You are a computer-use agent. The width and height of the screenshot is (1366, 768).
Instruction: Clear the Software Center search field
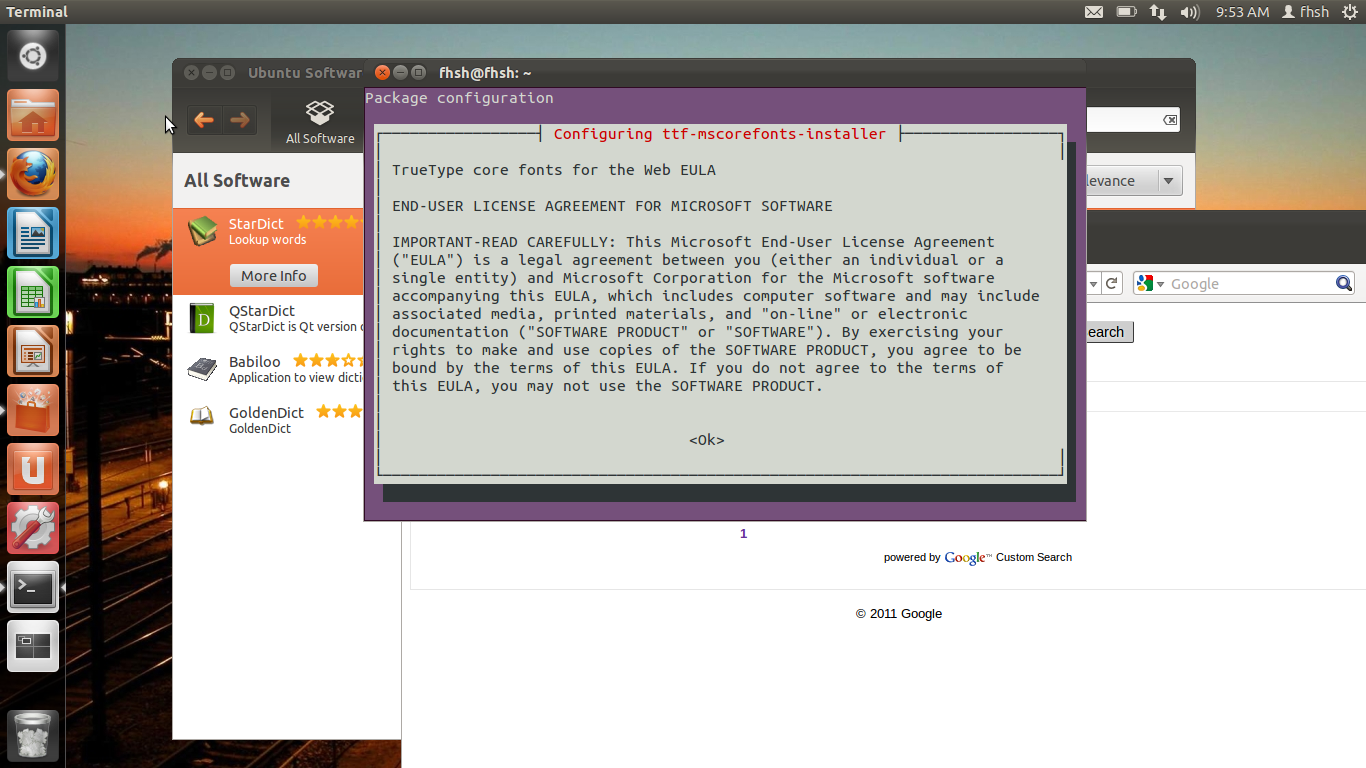tap(1169, 120)
